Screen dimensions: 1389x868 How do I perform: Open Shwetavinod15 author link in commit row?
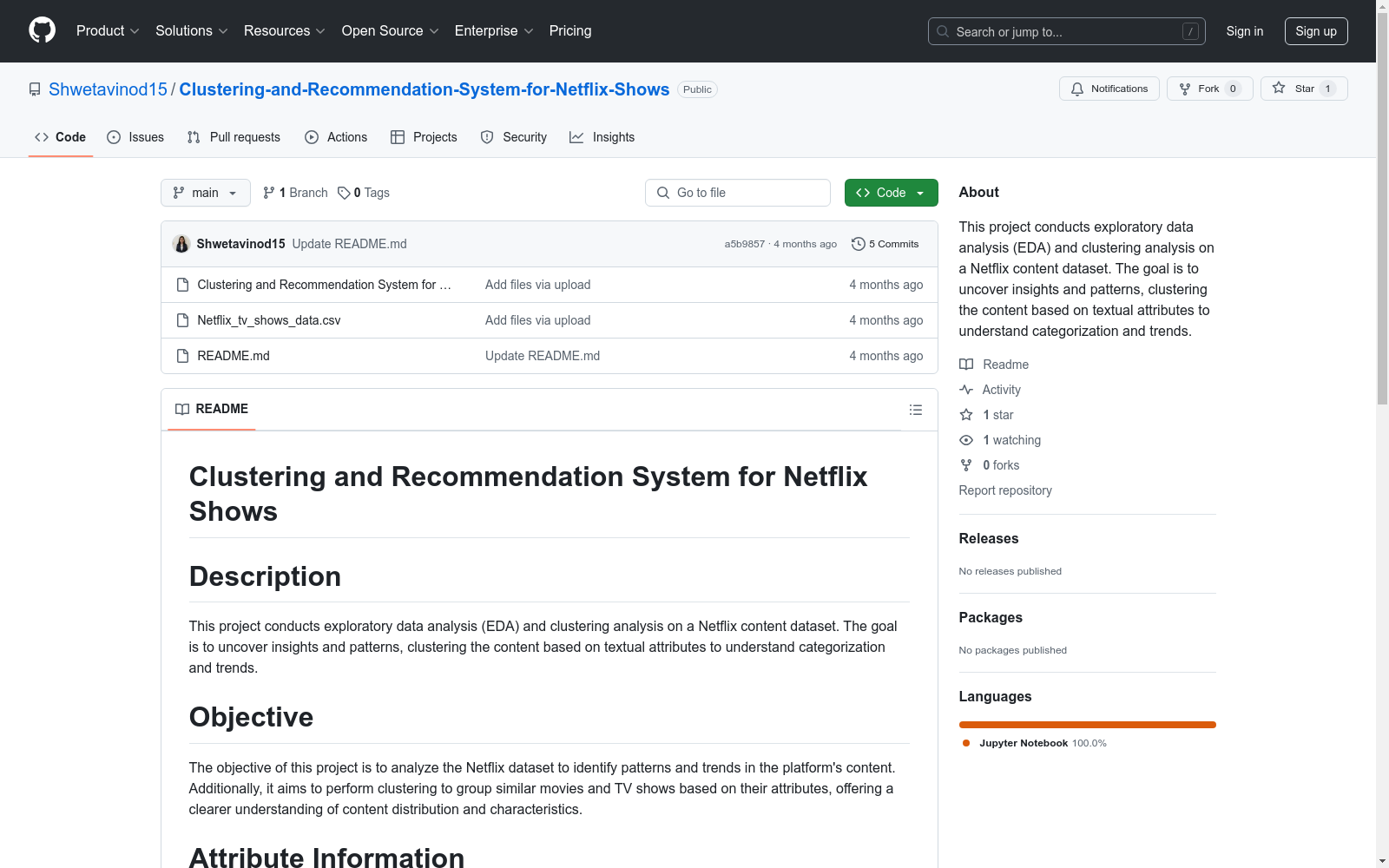click(x=241, y=244)
